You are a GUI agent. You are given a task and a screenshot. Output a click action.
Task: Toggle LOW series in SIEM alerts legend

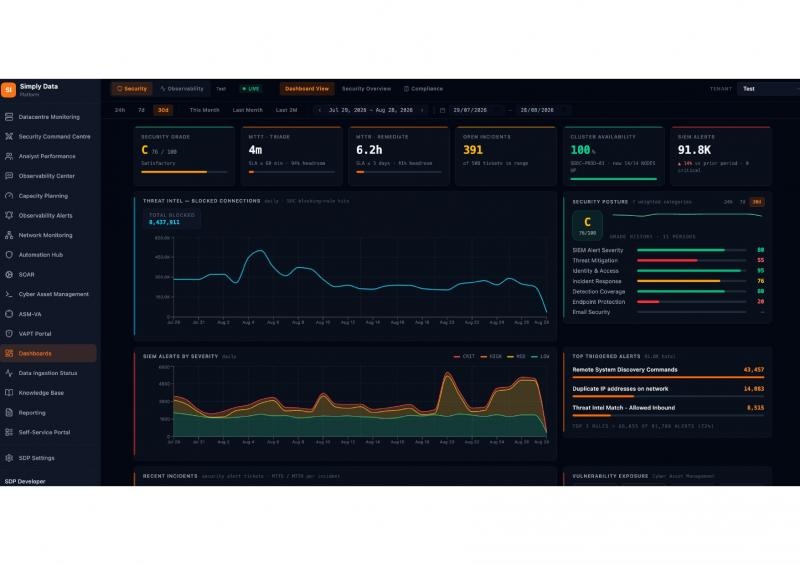(x=540, y=357)
